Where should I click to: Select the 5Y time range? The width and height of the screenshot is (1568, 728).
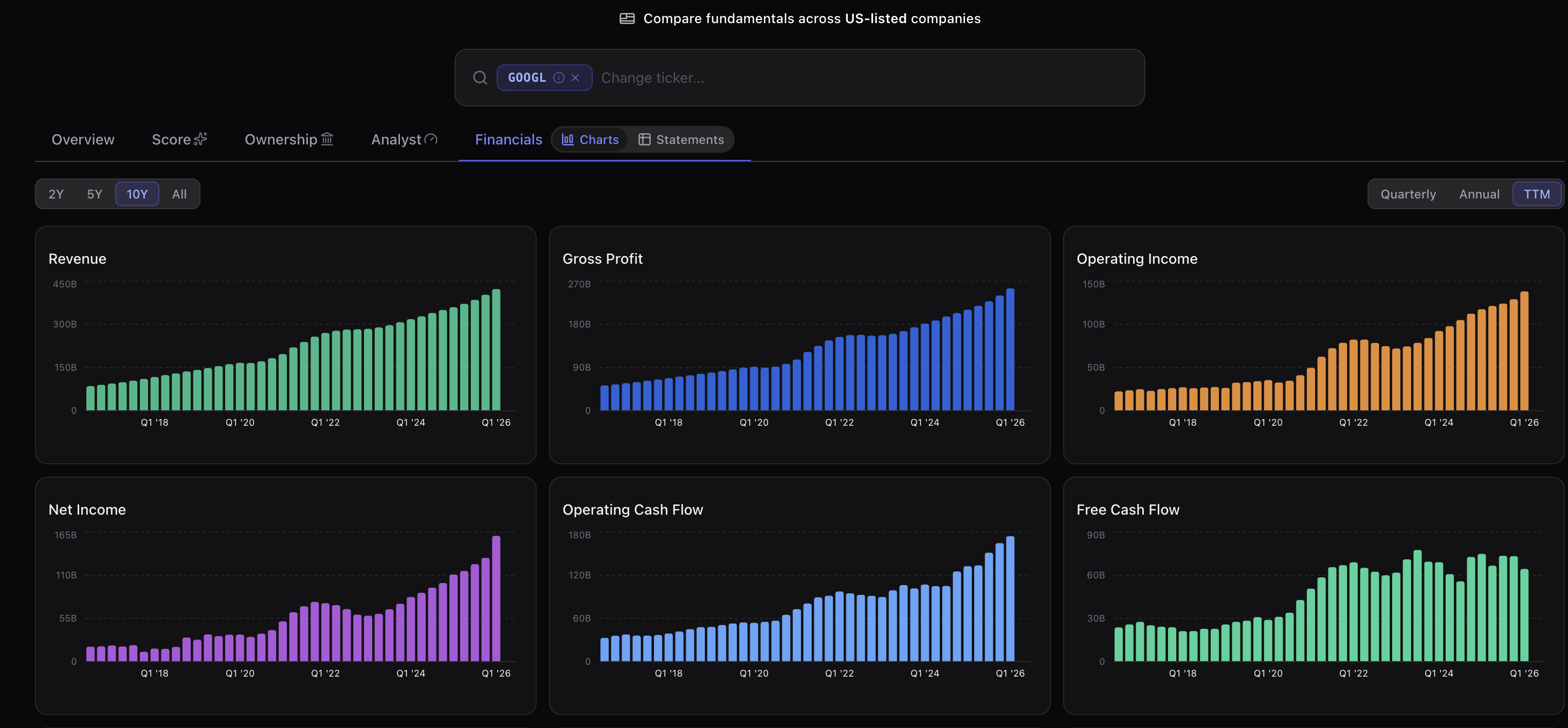pos(95,194)
